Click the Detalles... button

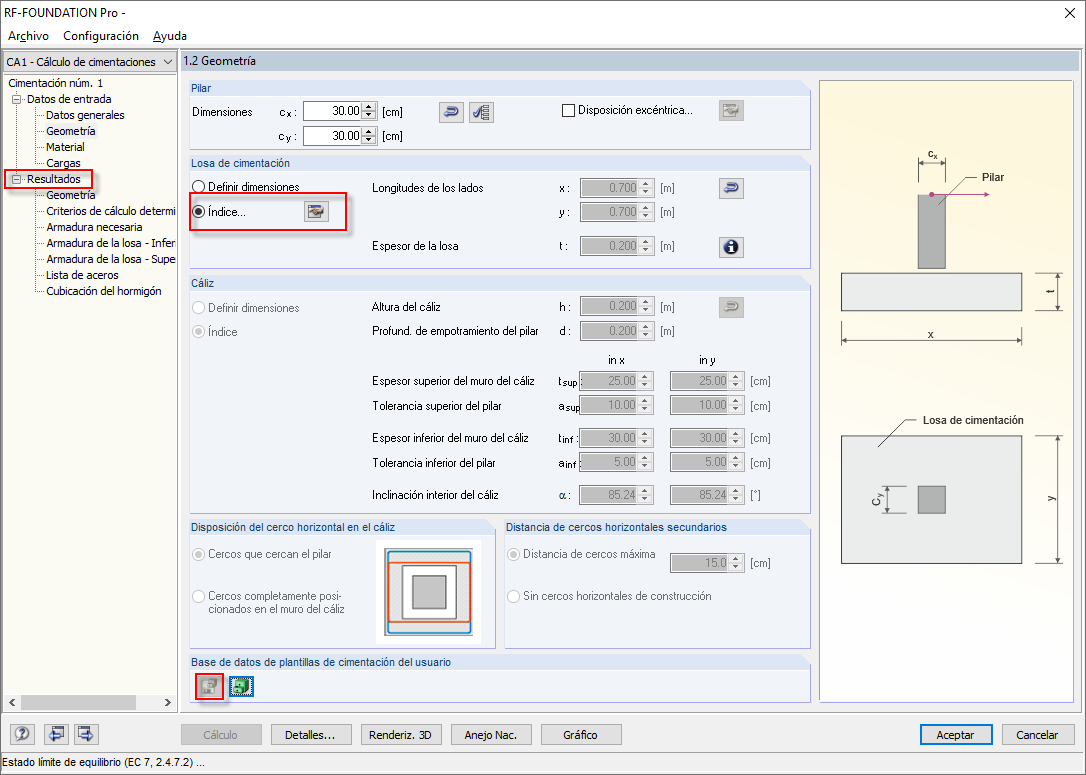tap(310, 735)
